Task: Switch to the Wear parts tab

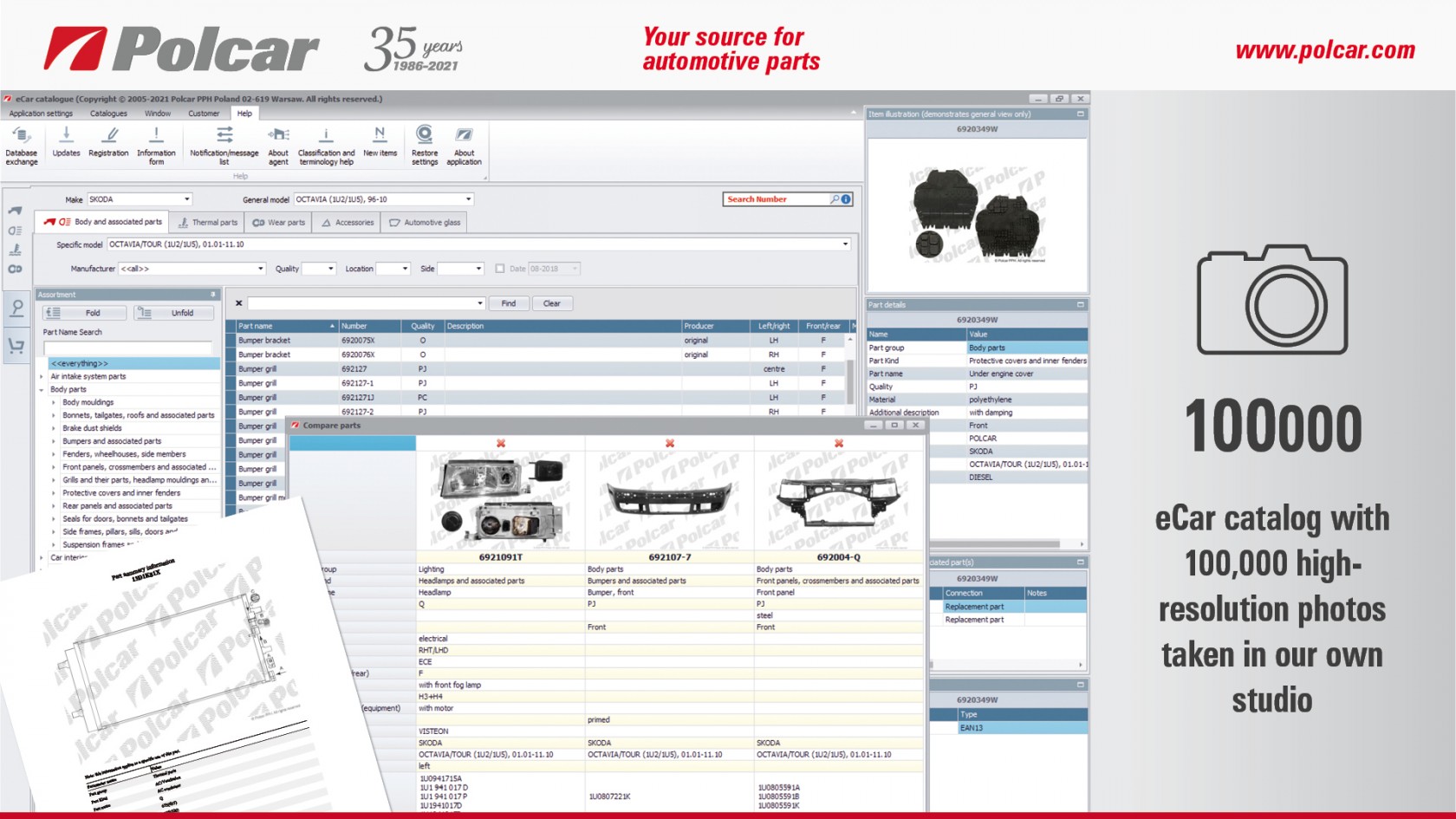Action: pos(279,223)
